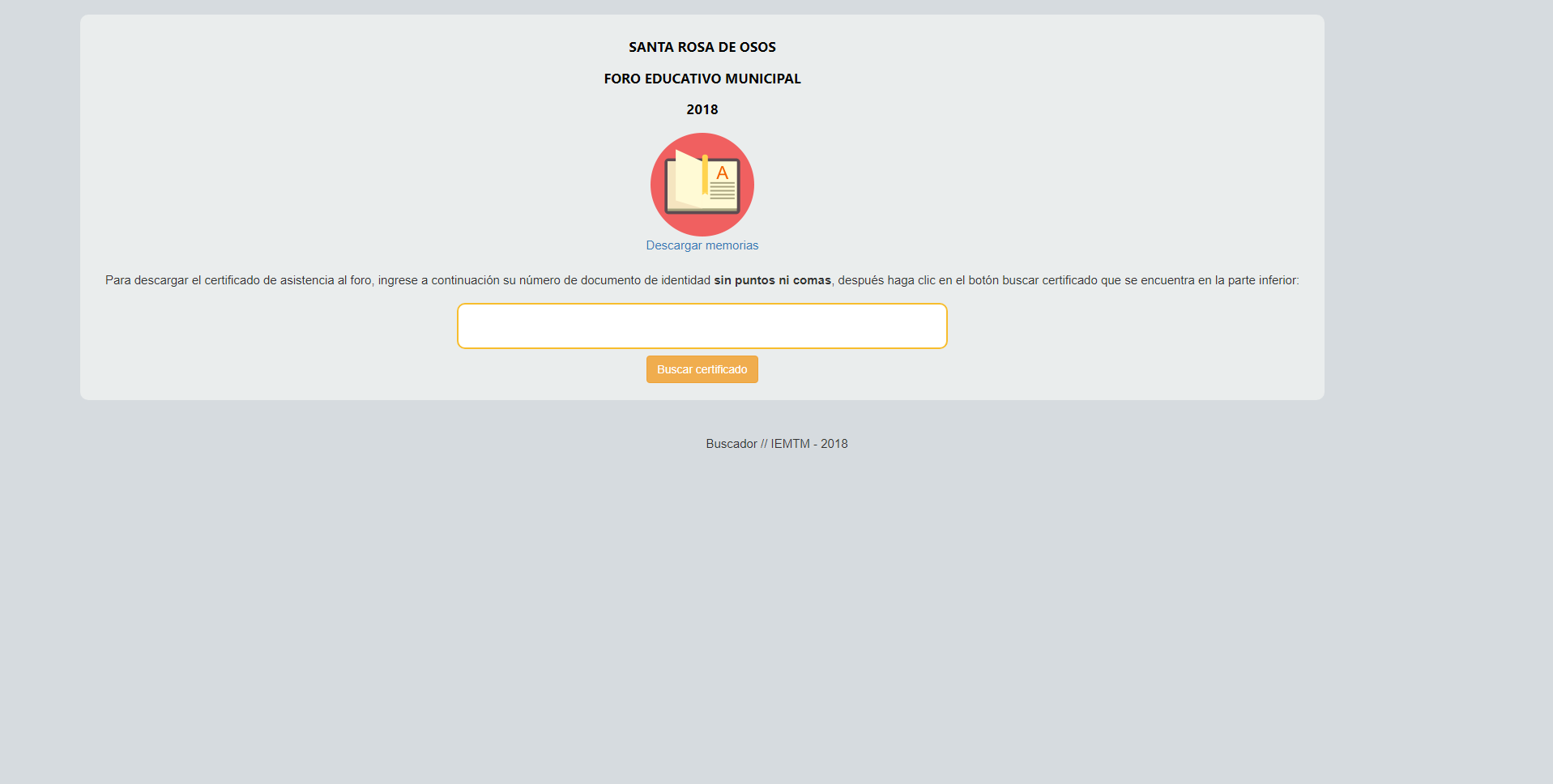Click the open book icon in red circle
The width and height of the screenshot is (1553, 784).
[702, 185]
